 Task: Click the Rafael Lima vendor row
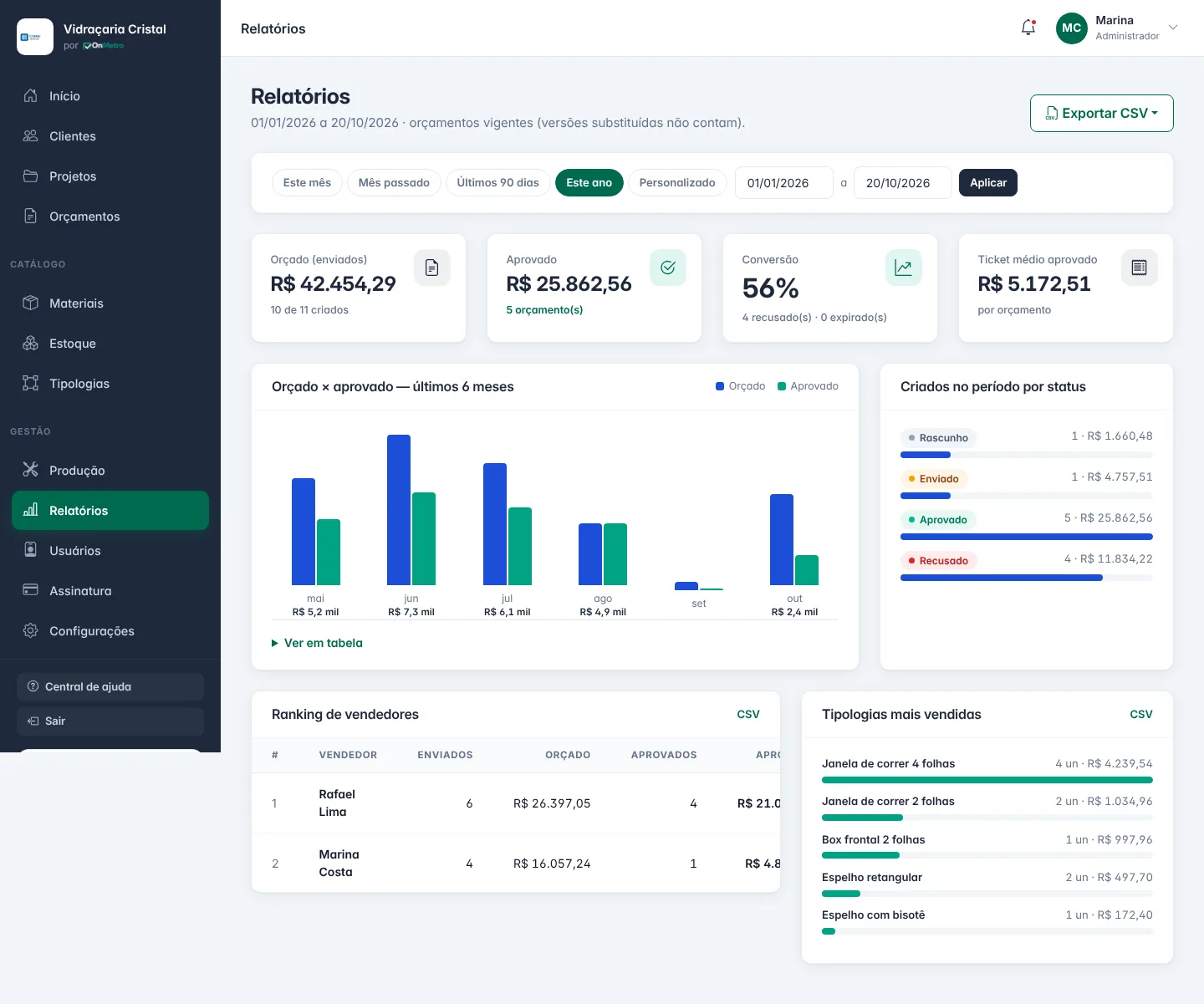click(x=516, y=803)
